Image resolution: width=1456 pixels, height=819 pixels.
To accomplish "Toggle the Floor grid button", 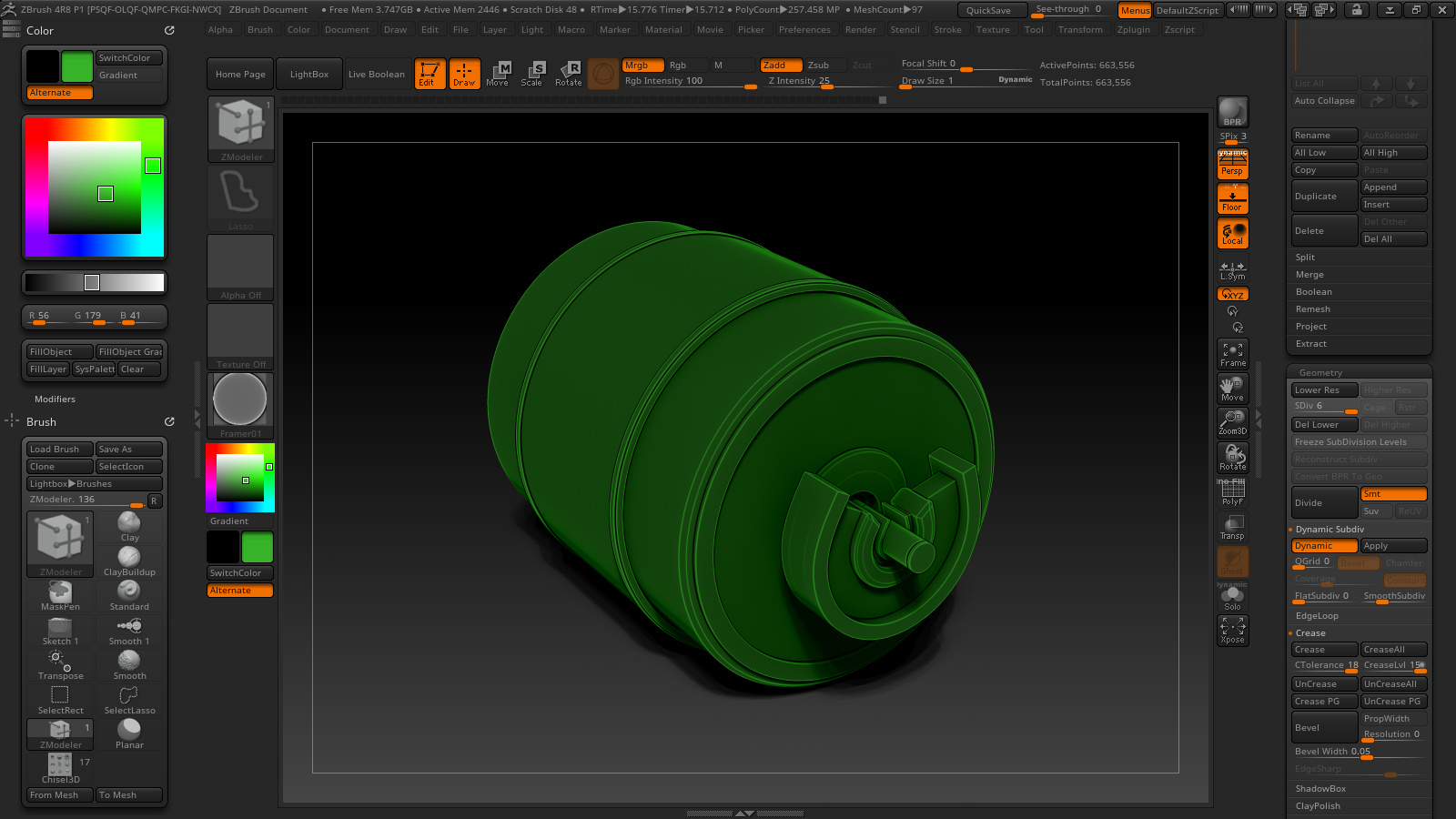I will pos(1233,199).
